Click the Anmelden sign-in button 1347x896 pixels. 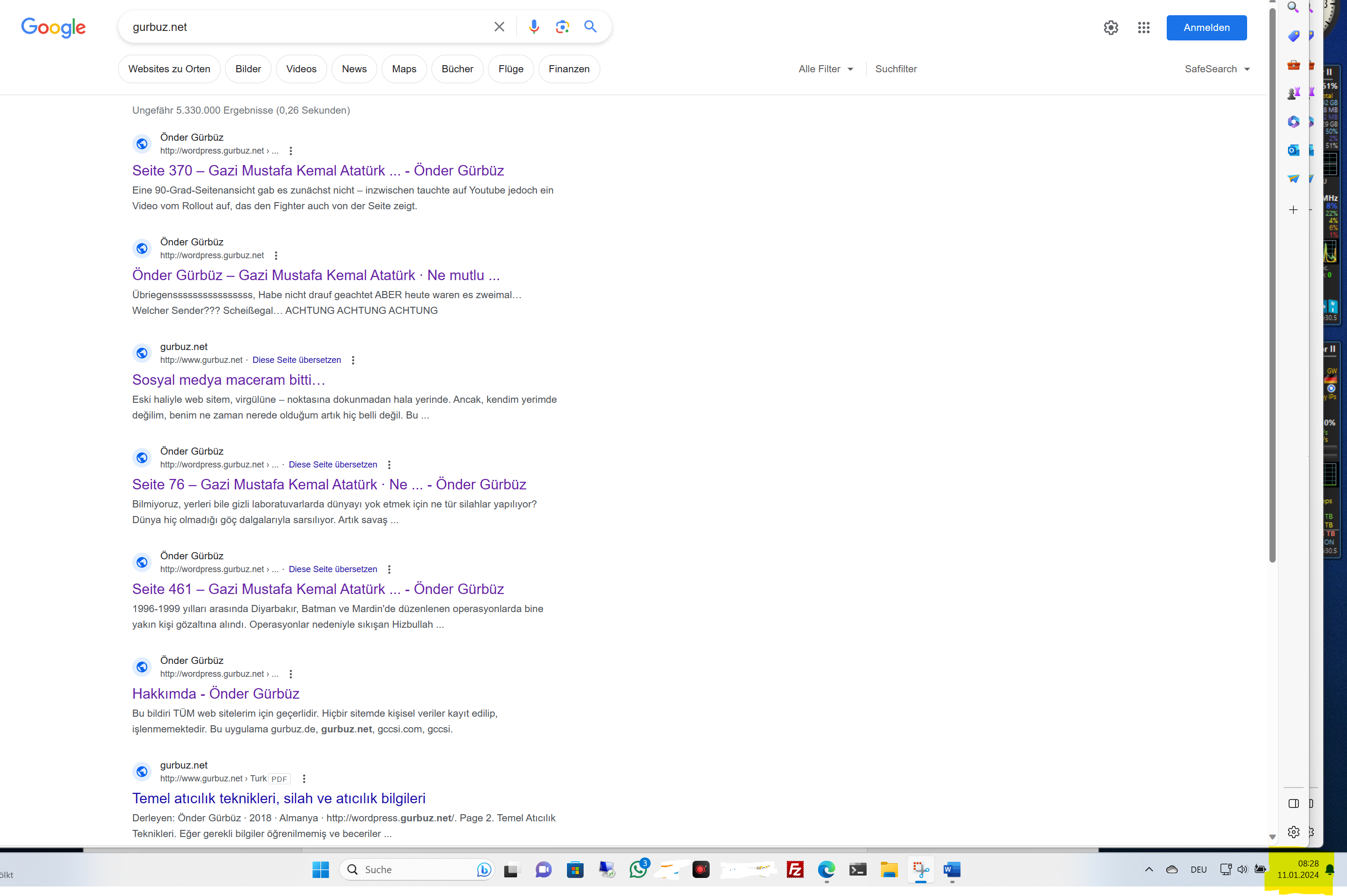[1206, 28]
